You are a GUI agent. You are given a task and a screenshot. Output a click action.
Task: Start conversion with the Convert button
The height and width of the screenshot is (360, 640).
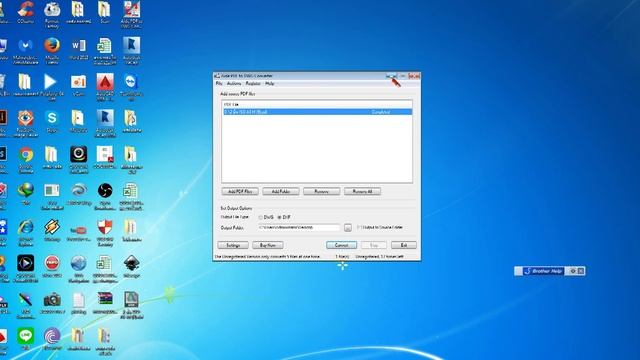(x=341, y=245)
